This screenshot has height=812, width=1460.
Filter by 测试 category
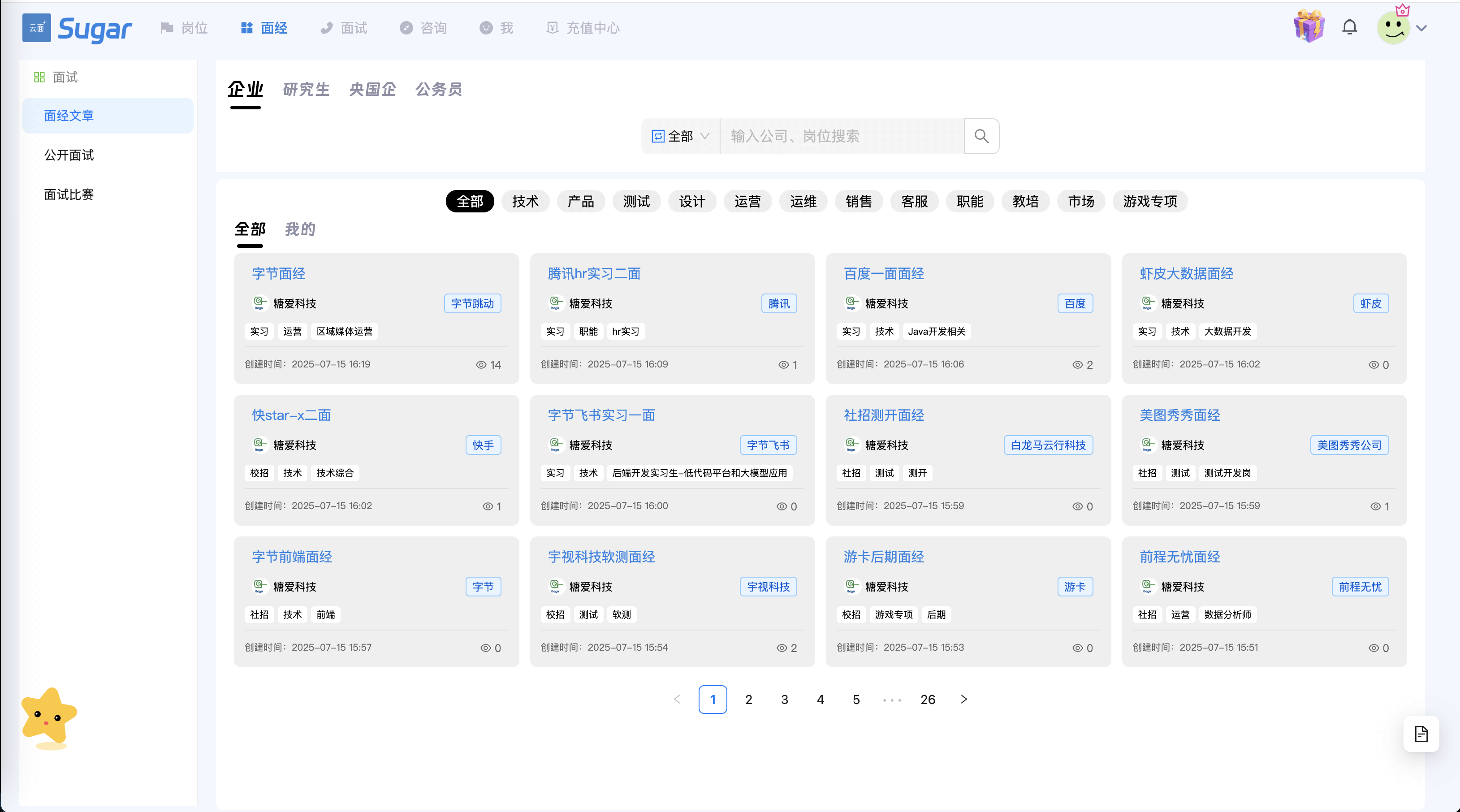tap(636, 201)
